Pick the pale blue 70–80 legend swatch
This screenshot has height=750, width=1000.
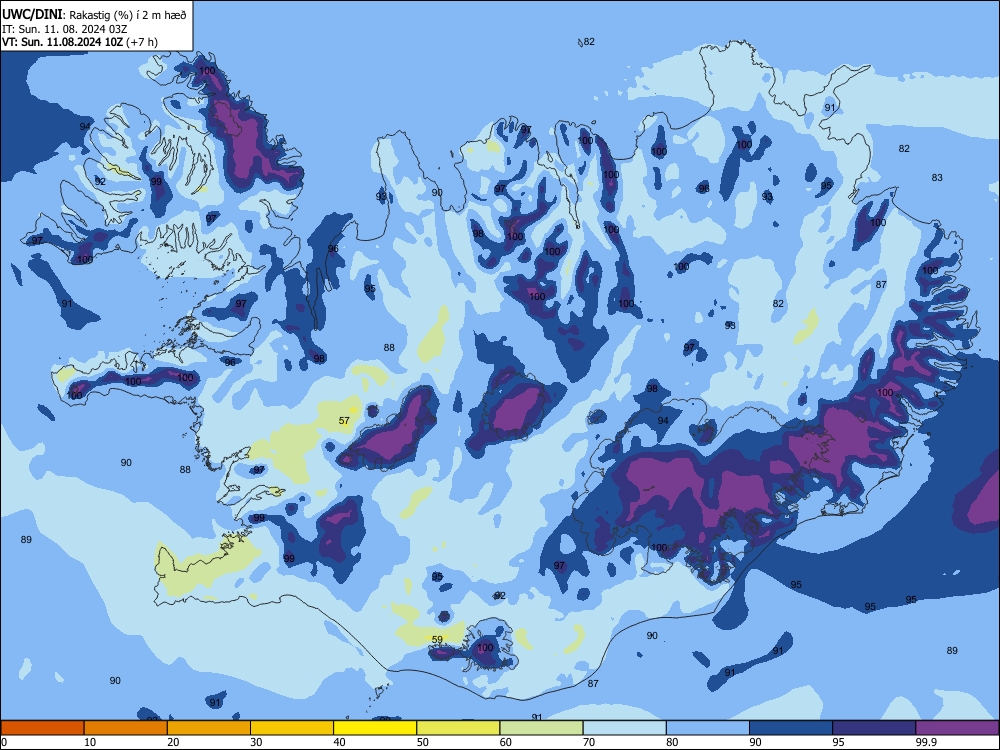tap(624, 728)
